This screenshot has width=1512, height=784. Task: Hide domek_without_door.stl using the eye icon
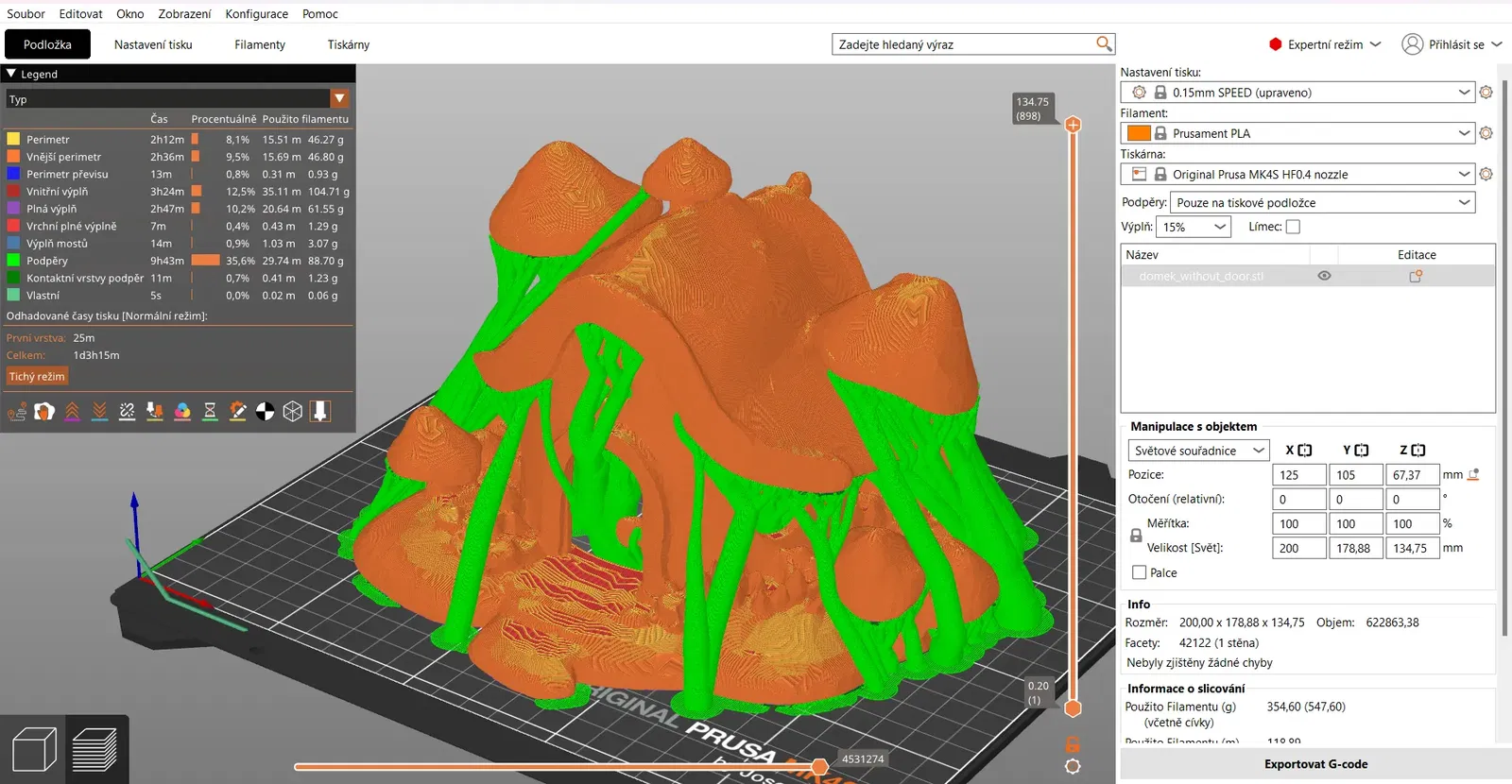tap(1324, 276)
